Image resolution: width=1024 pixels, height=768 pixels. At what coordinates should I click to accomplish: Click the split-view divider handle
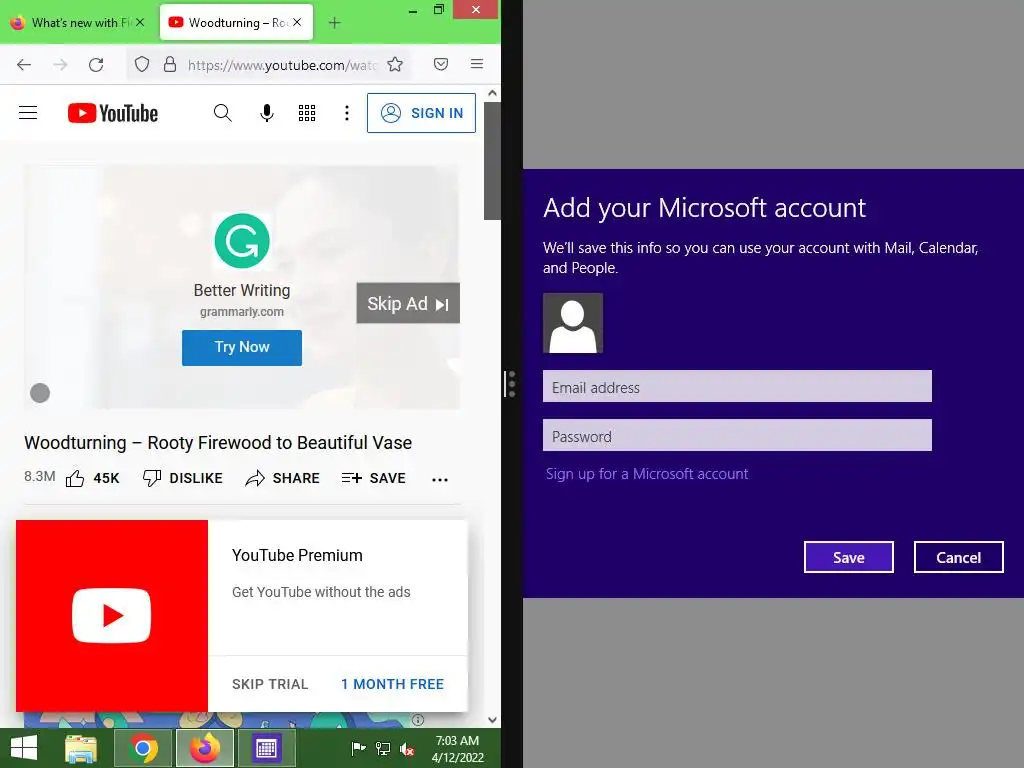tap(511, 384)
